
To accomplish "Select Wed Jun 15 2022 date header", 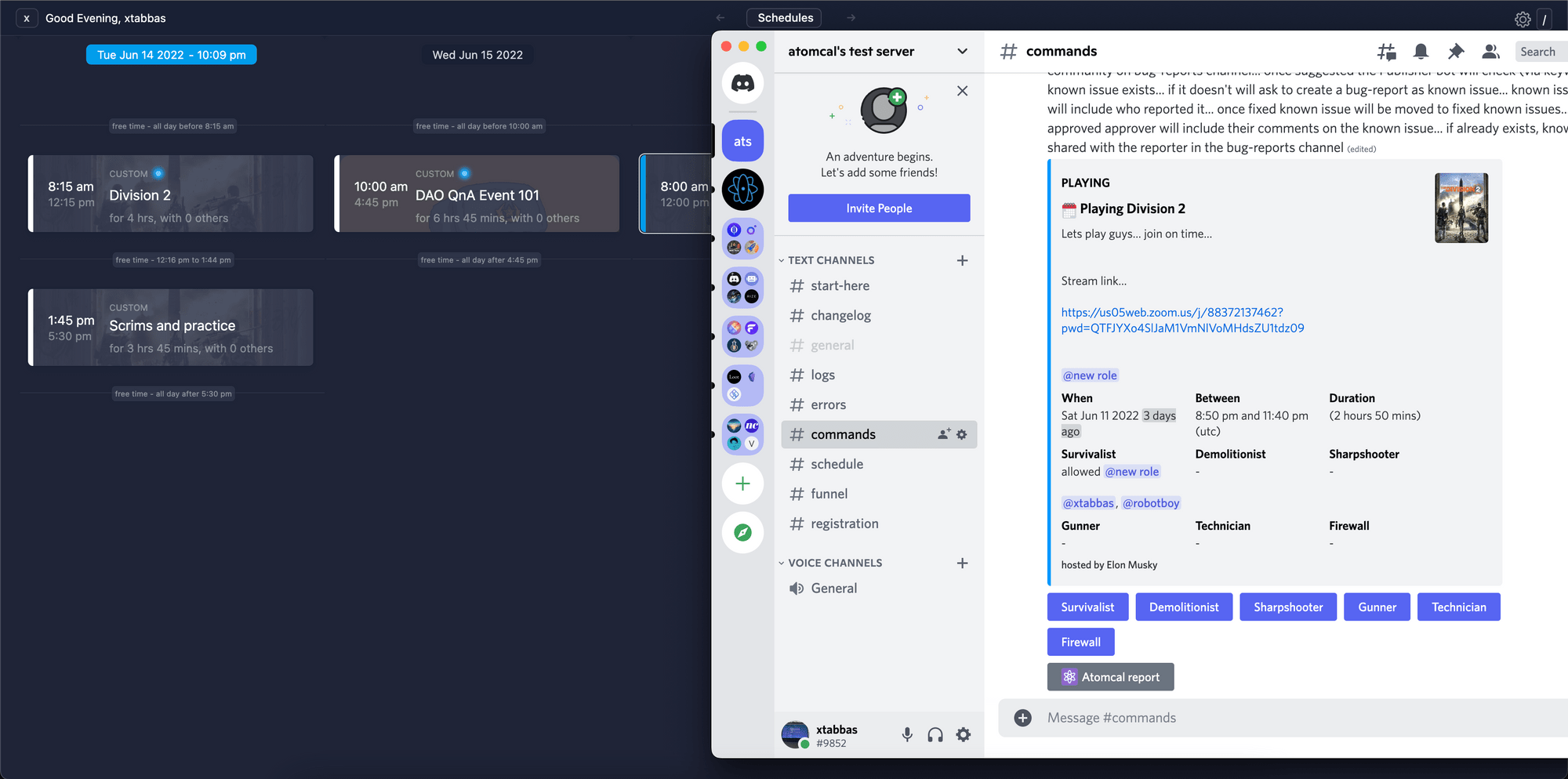I will pyautogui.click(x=477, y=55).
